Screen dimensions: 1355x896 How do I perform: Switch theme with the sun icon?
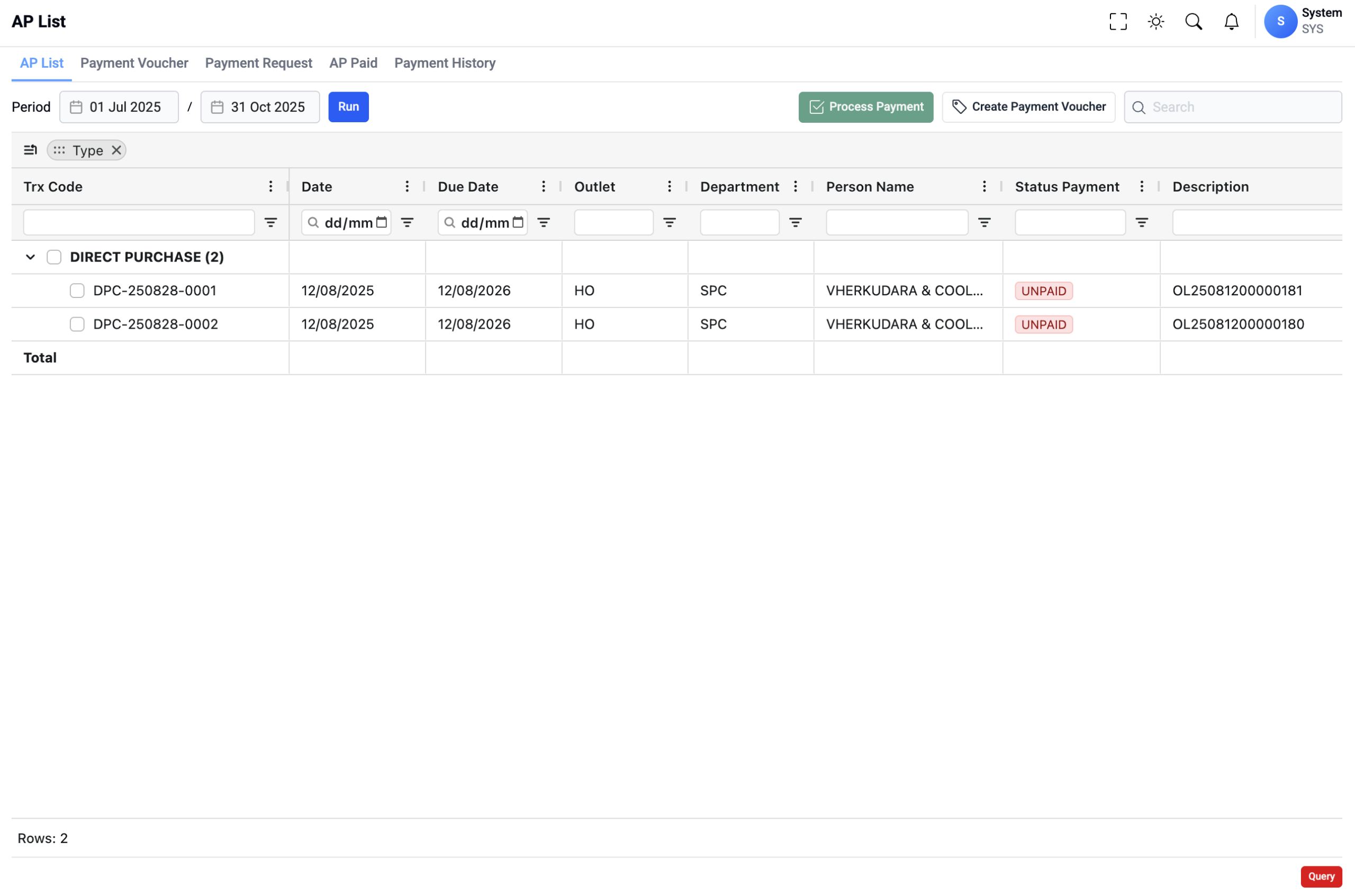(x=1155, y=22)
